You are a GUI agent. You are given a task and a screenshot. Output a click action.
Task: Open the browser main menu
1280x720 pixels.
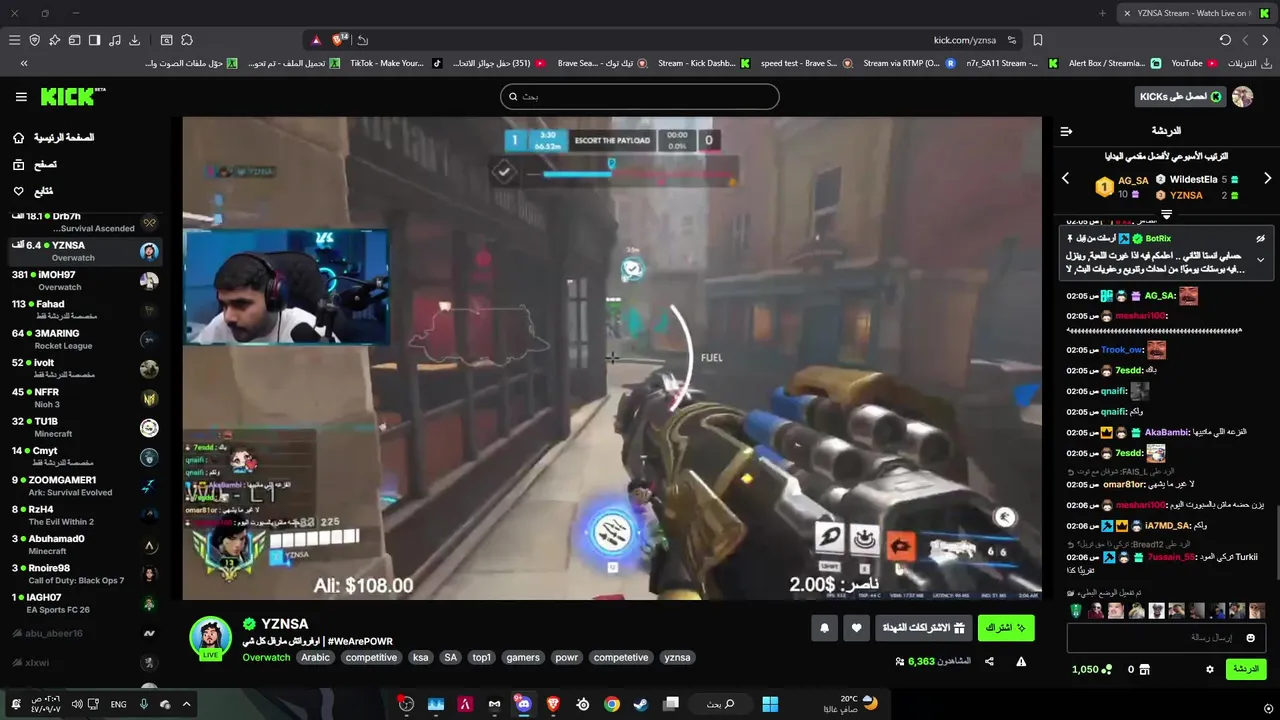click(14, 40)
